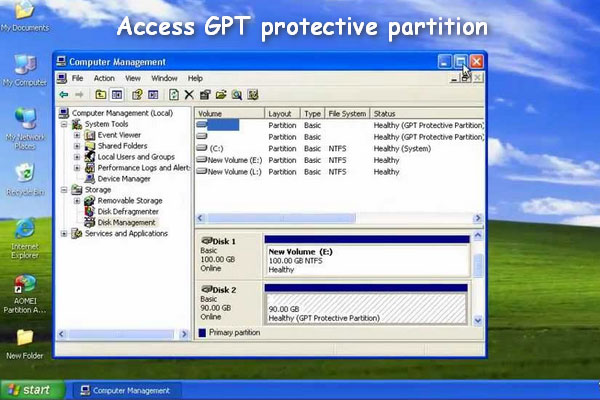
Task: Click the Primary partition legend color box
Action: point(202,333)
